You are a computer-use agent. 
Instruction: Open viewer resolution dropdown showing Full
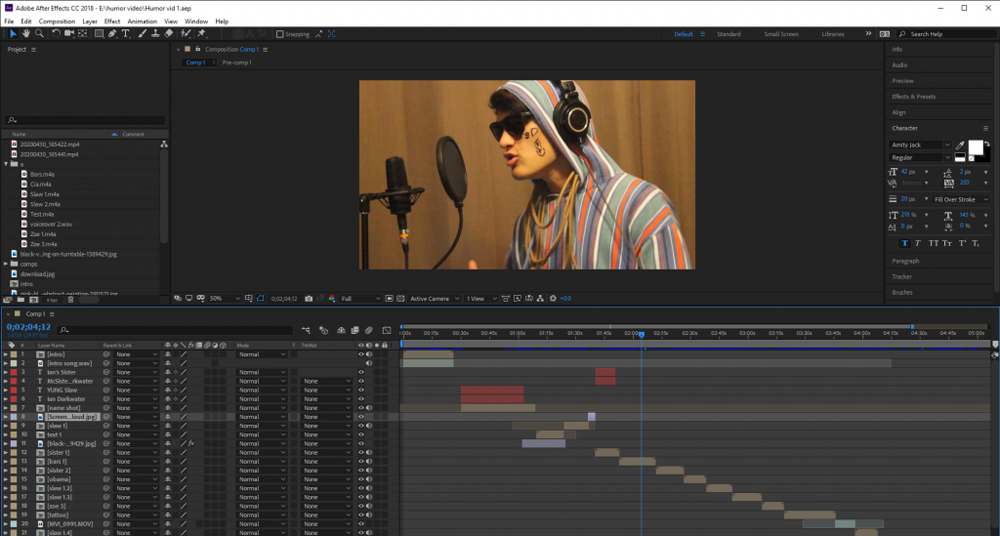click(361, 298)
